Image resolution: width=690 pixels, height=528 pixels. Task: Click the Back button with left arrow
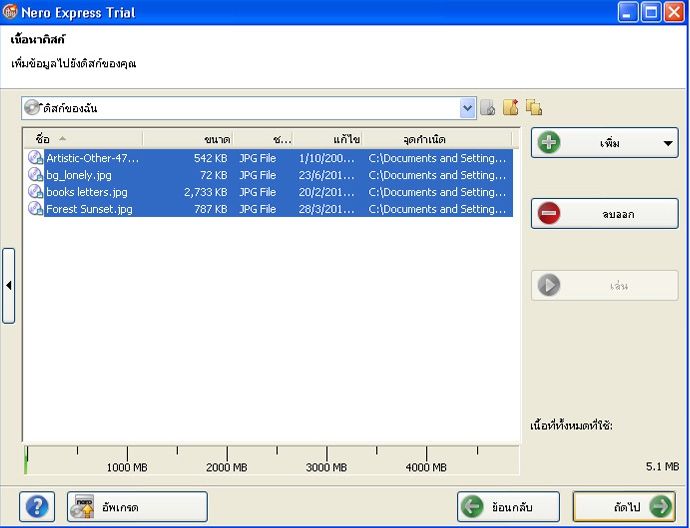coord(508,507)
